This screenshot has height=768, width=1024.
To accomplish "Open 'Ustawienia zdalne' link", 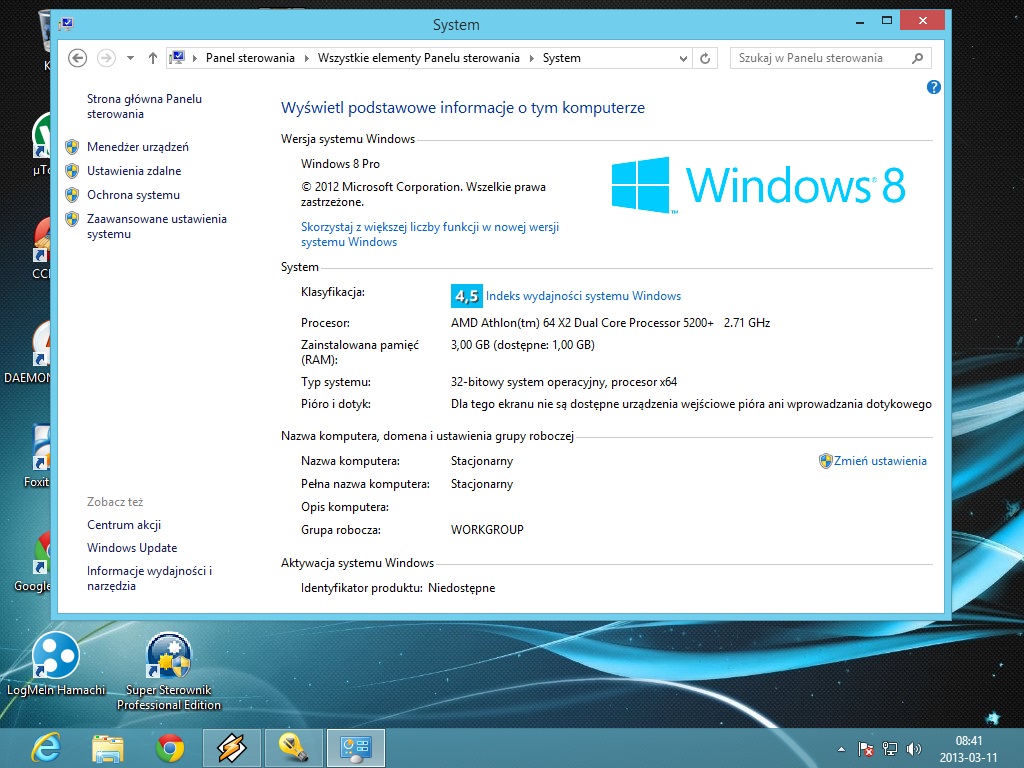I will pyautogui.click(x=134, y=171).
